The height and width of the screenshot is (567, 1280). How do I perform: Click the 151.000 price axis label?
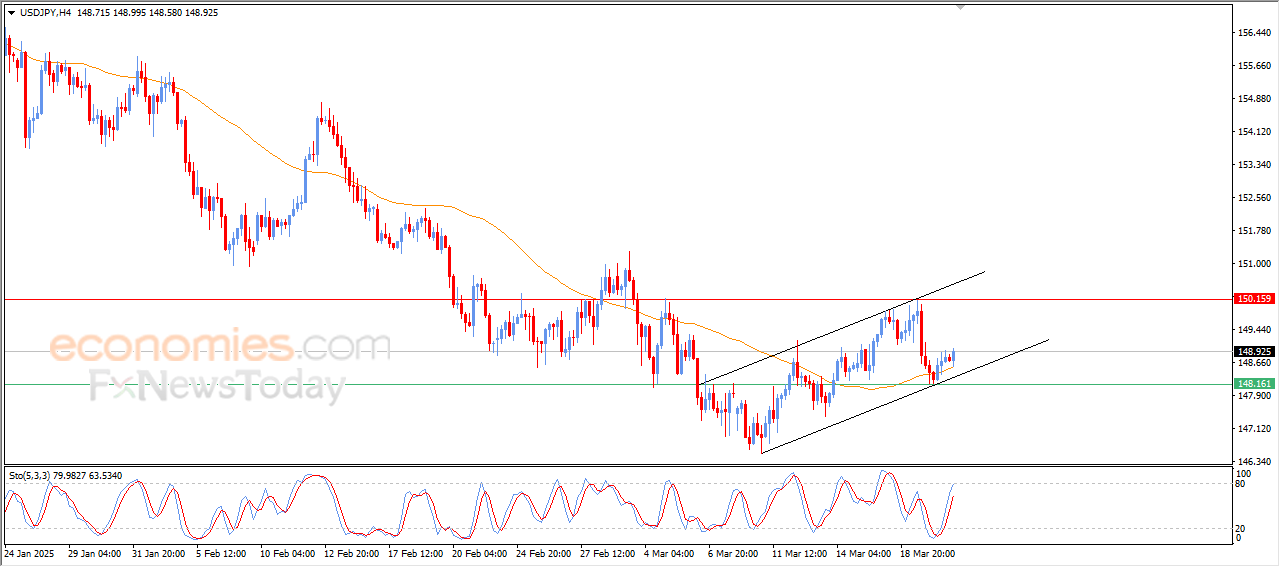[x=1254, y=264]
